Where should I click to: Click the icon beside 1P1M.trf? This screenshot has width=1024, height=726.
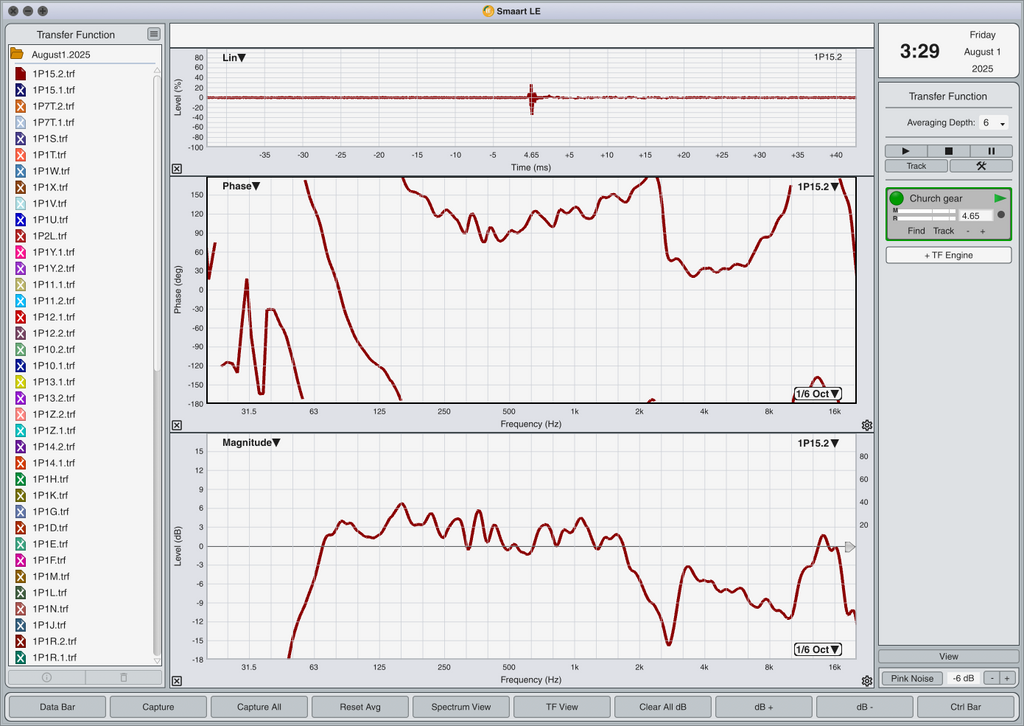(20, 576)
